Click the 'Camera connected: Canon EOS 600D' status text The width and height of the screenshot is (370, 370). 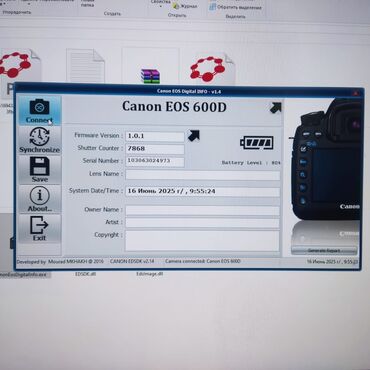203,261
